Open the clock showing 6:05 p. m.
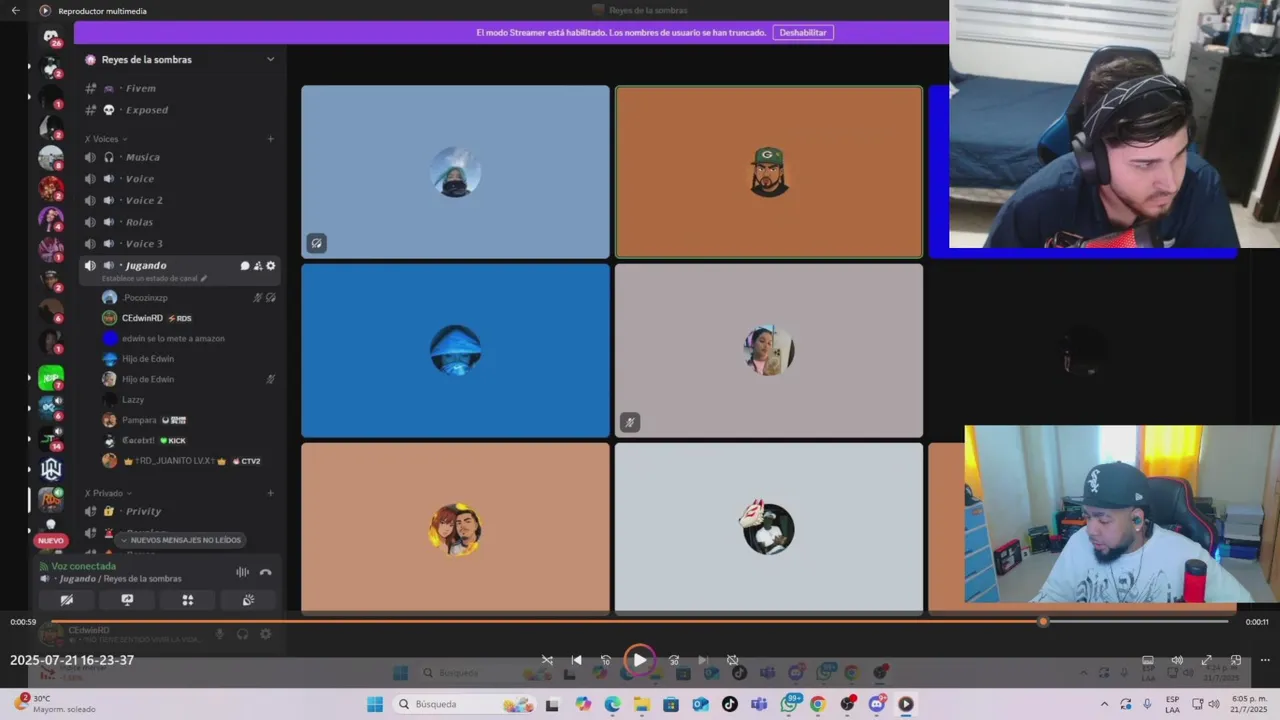Screen dimensions: 1280x720 (x=1249, y=704)
